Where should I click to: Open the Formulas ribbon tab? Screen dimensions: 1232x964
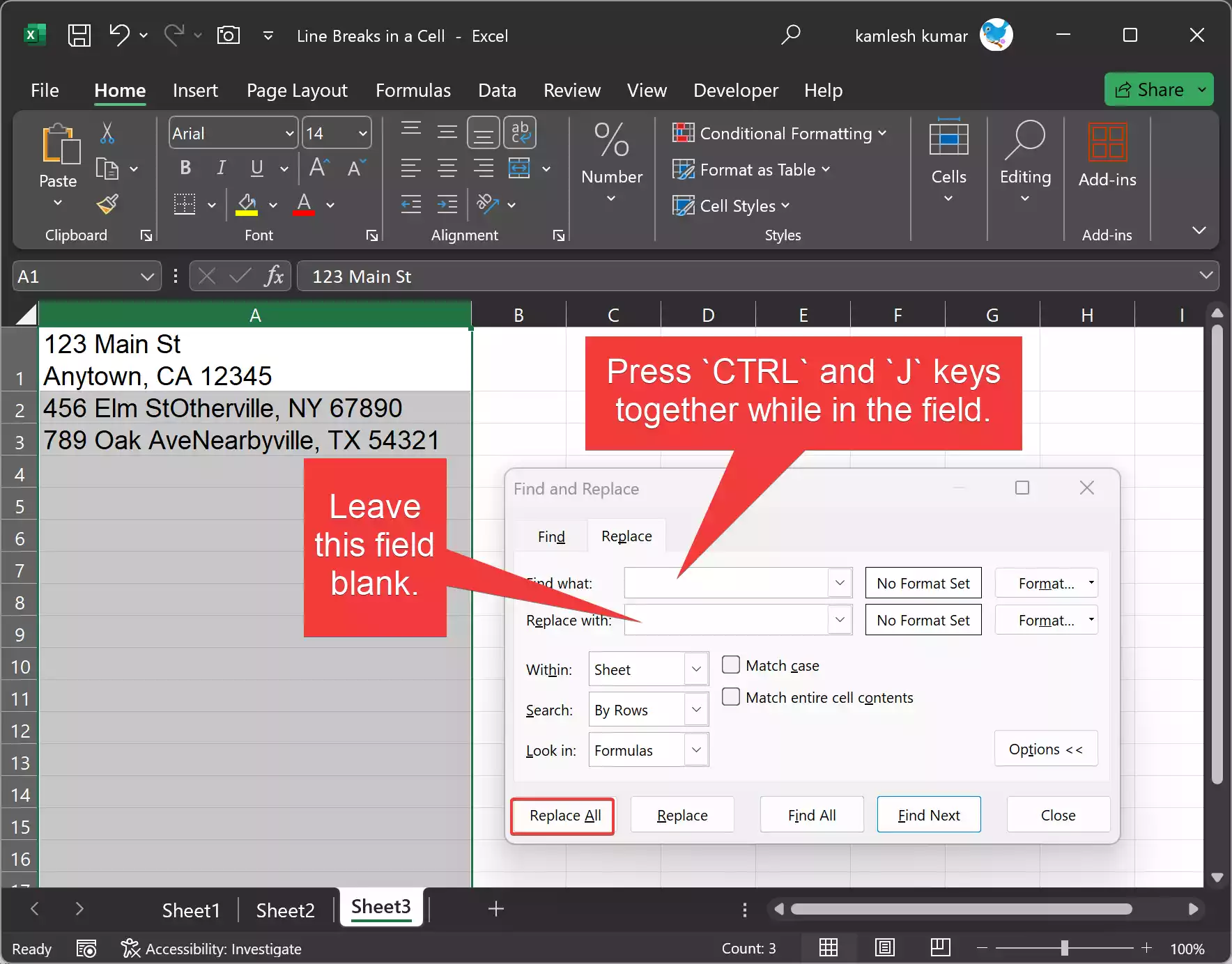pos(413,91)
